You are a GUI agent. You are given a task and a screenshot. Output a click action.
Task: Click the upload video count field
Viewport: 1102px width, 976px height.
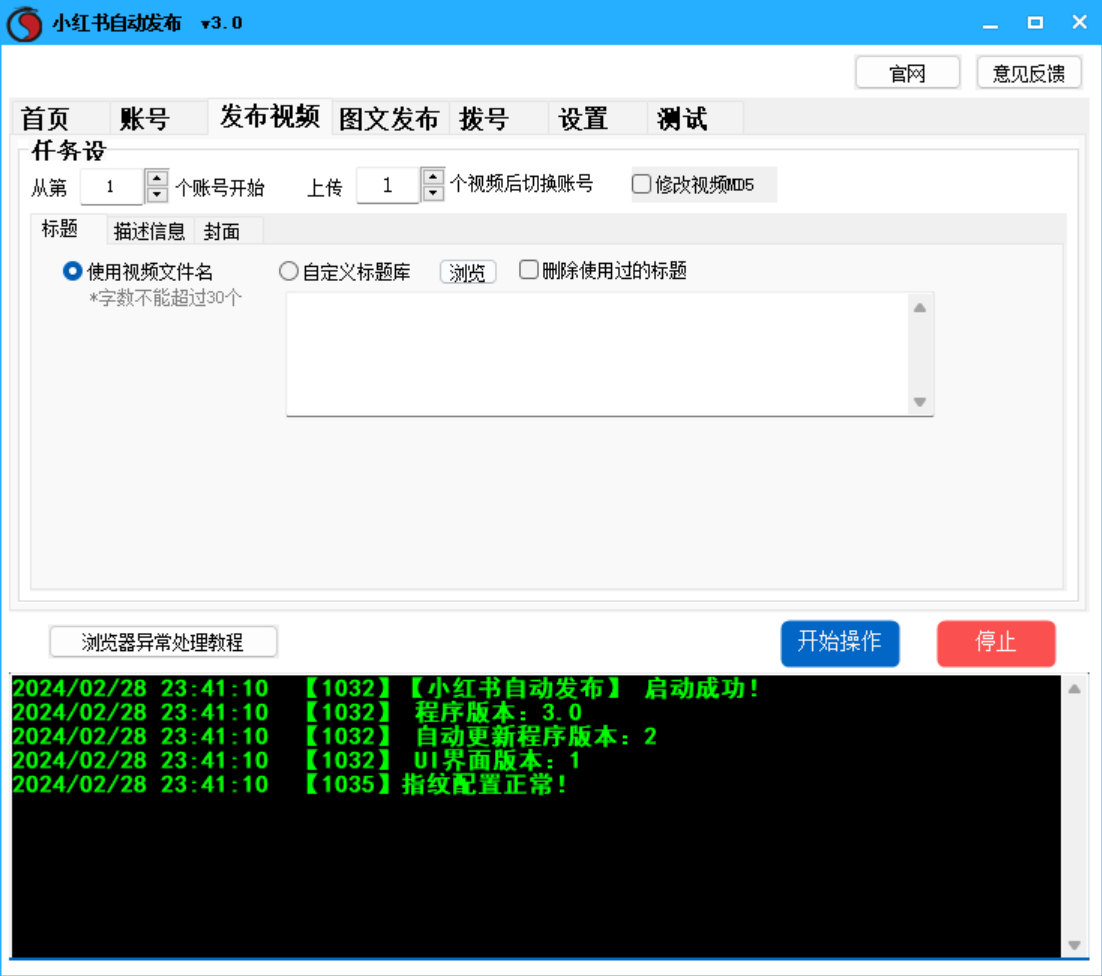(388, 186)
